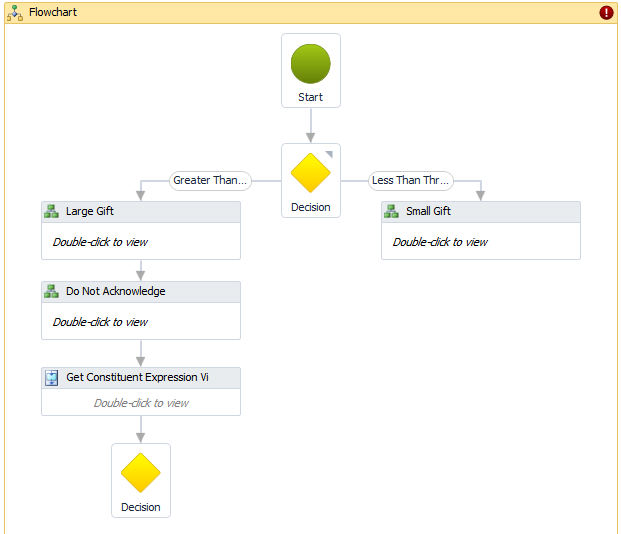Select the bottom yellow Decision diamond

[x=140, y=473]
